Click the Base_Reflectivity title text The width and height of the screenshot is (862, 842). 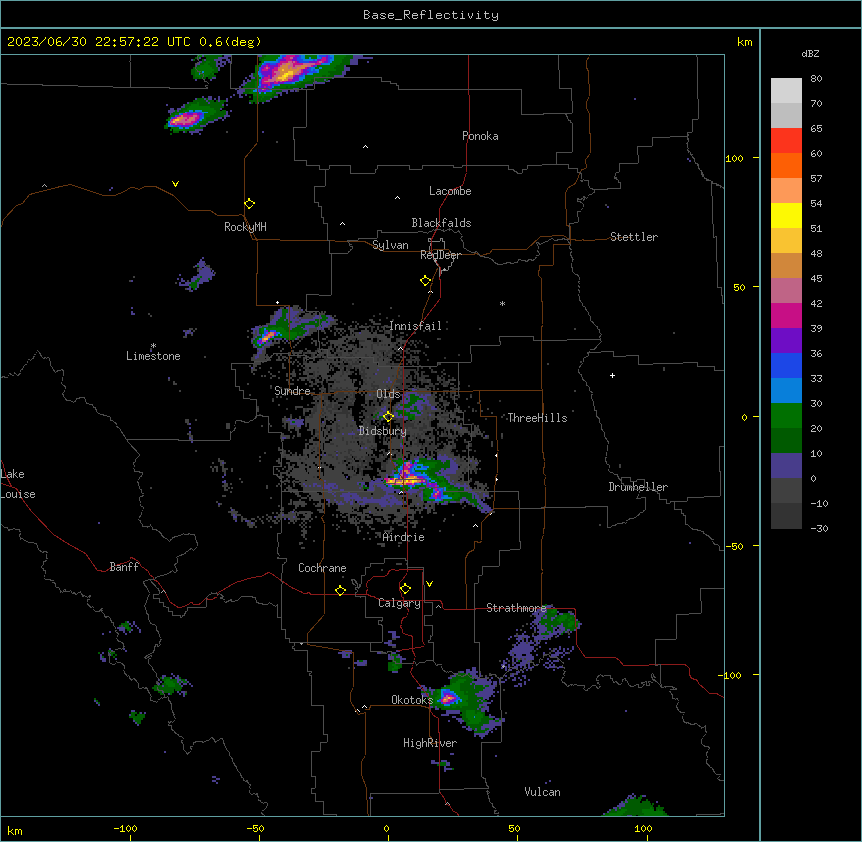tap(431, 15)
